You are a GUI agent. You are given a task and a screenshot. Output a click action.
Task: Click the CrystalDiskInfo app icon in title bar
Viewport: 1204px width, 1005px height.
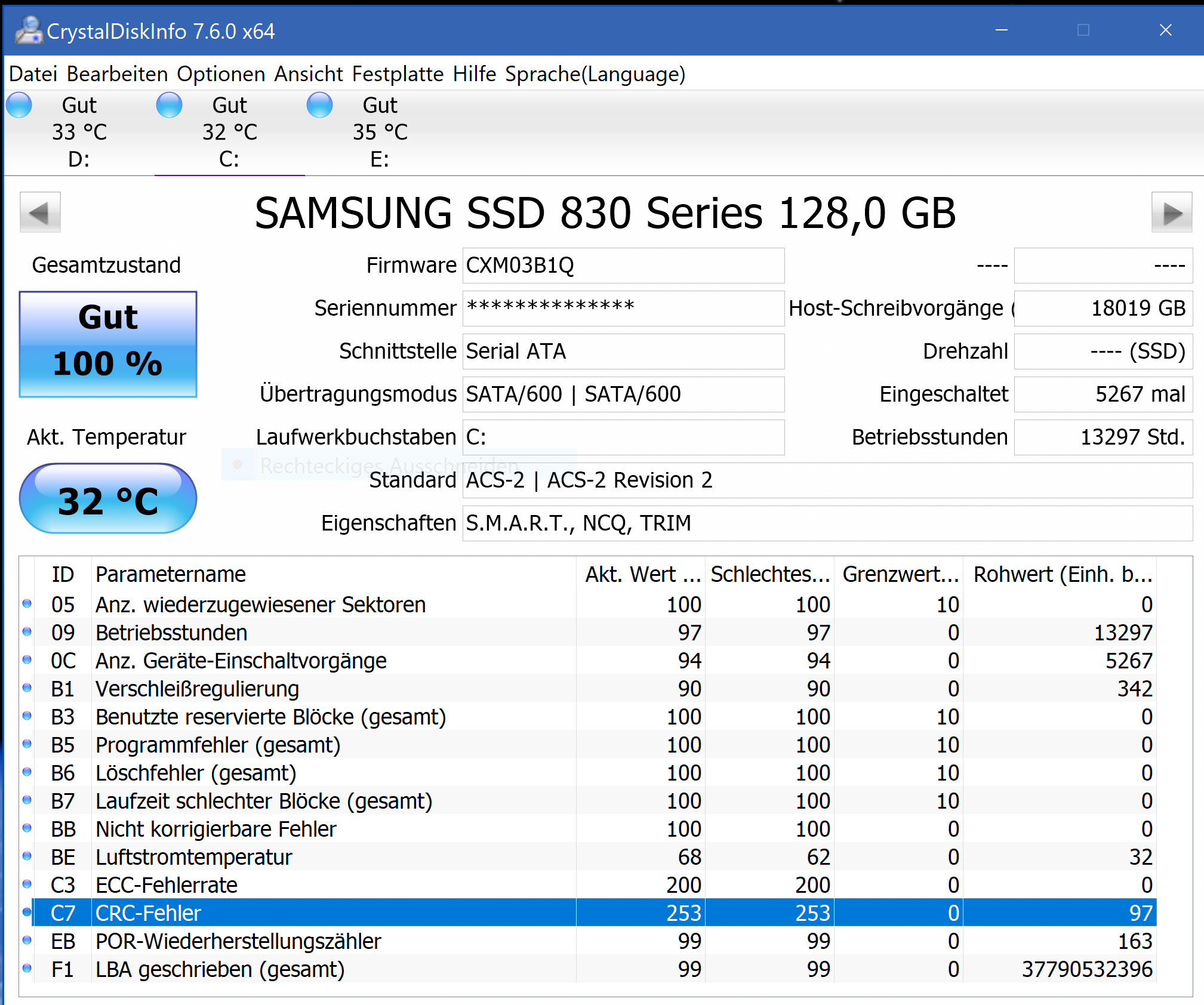(28, 30)
